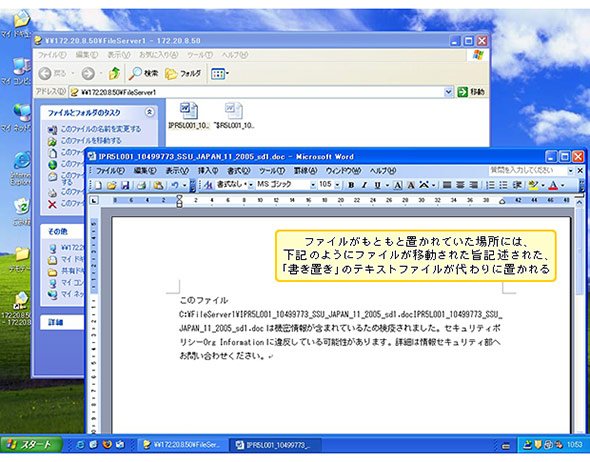
Task: Click the Recycle Bin desktop icon
Action: coord(21,212)
